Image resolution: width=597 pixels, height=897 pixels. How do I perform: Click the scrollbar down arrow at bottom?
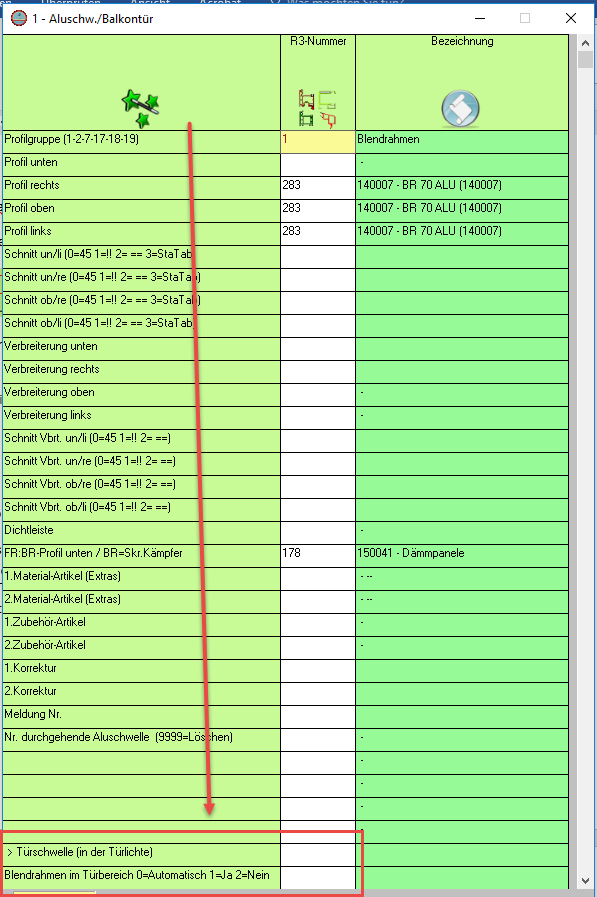[x=585, y=881]
